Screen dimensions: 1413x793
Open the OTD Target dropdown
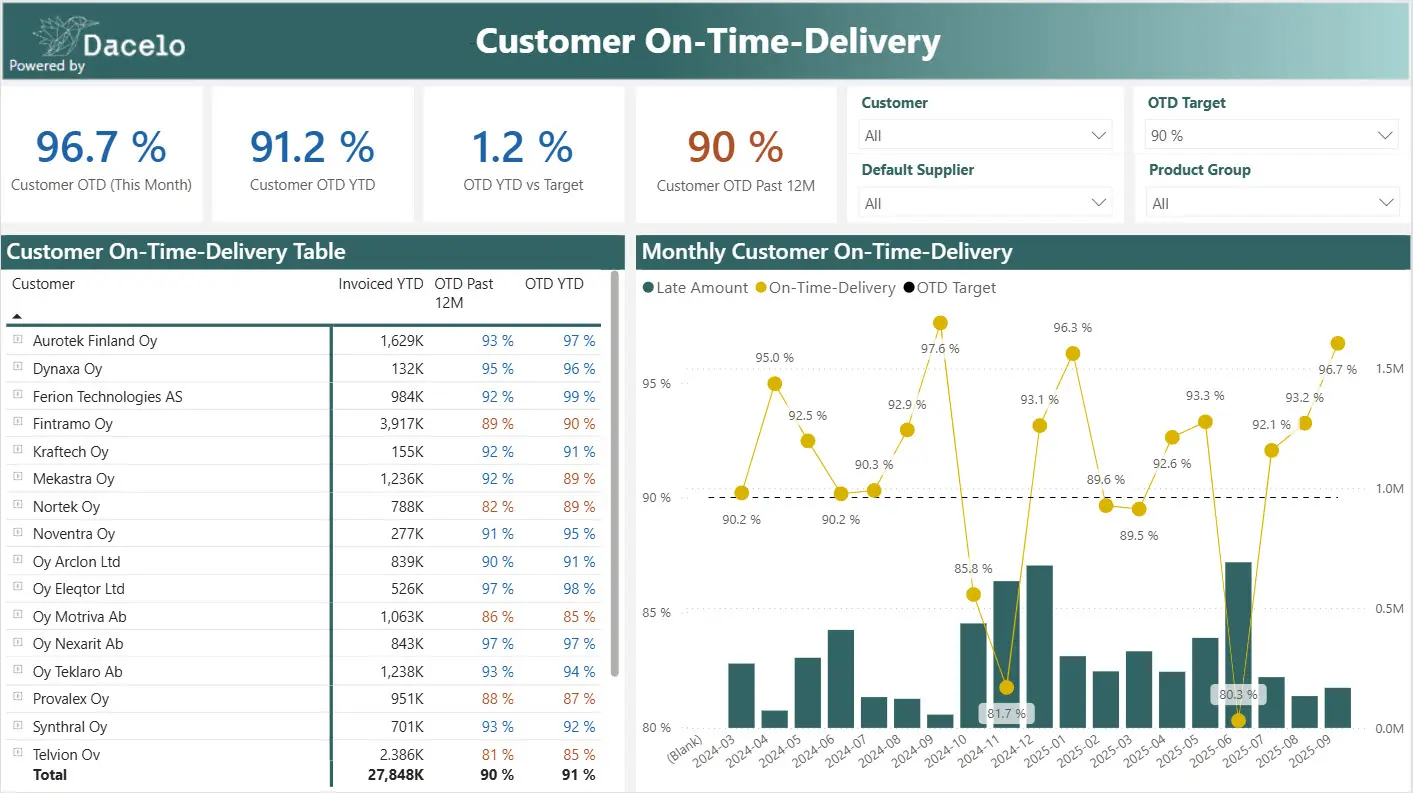point(1271,135)
